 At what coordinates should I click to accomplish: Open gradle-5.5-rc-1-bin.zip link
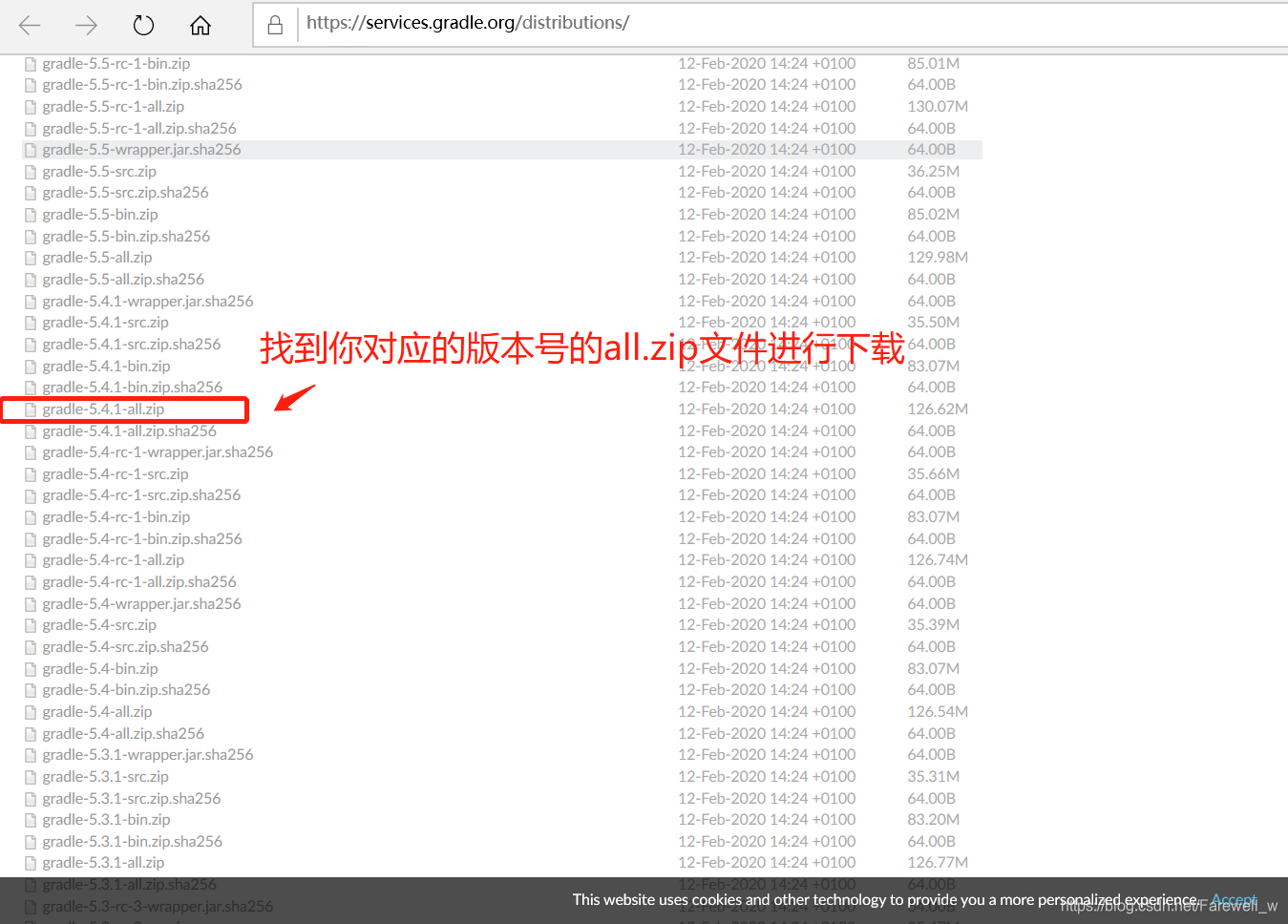click(116, 64)
